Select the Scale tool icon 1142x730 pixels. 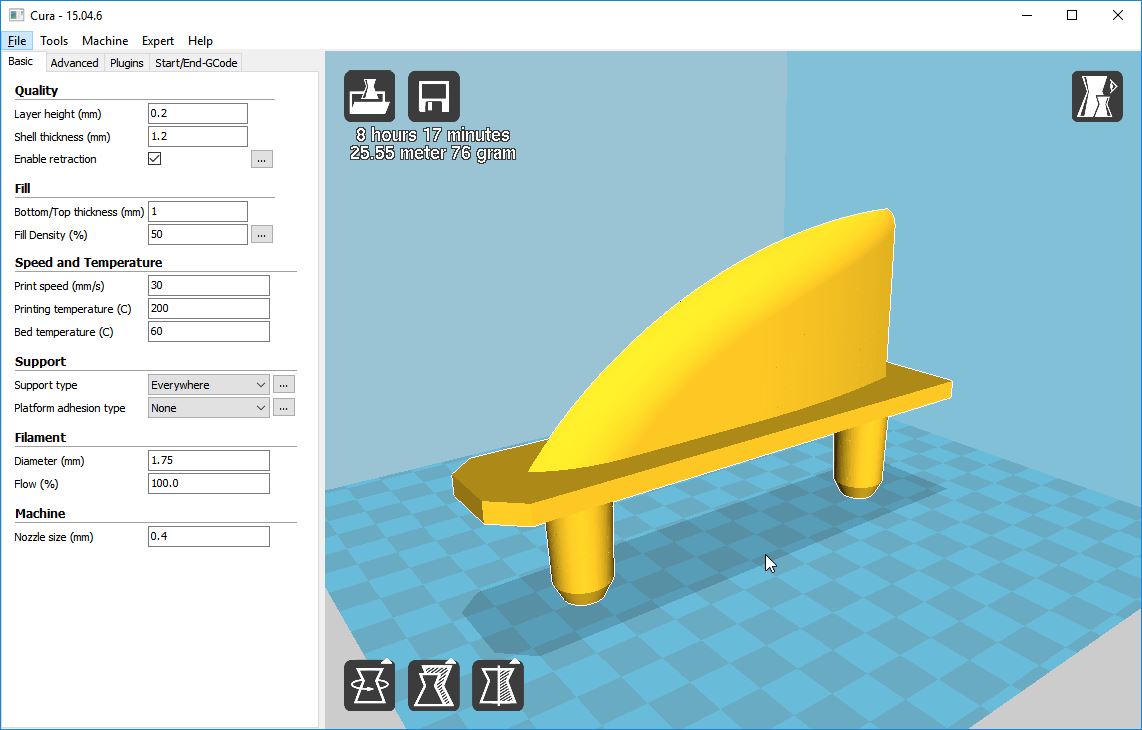pyautogui.click(x=433, y=685)
